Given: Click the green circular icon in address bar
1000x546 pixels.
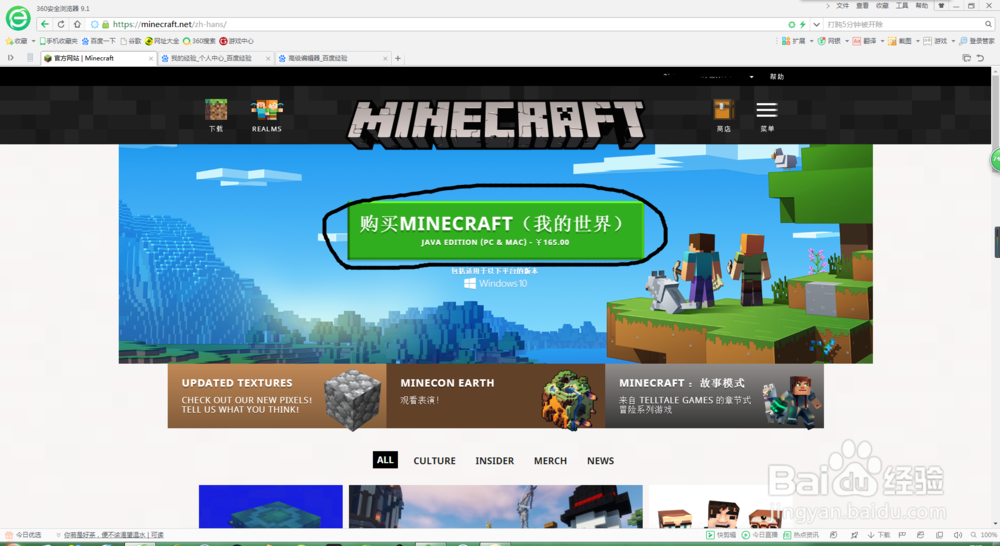Looking at the screenshot, I should point(791,24).
